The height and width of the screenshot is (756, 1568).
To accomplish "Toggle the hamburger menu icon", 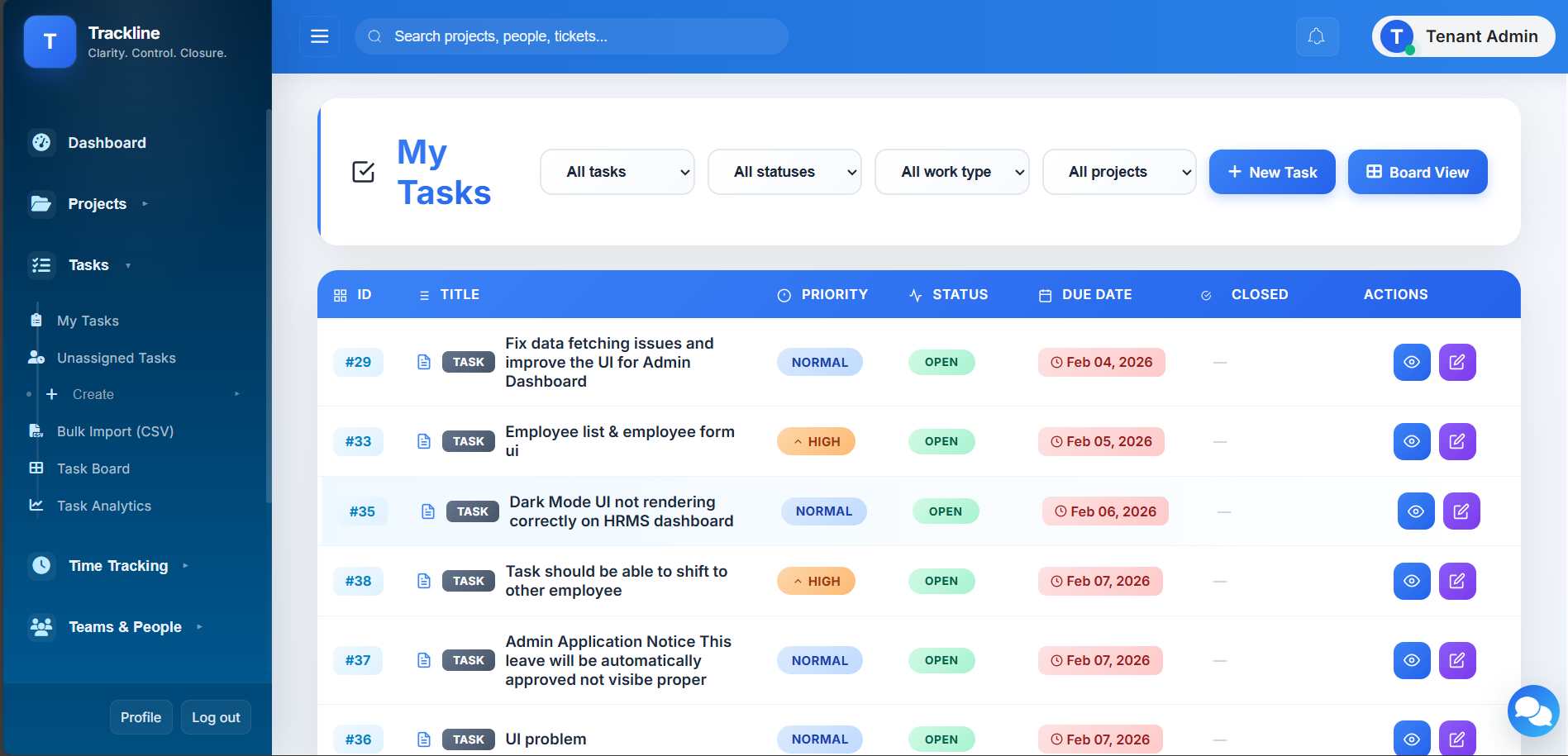I will tap(319, 36).
